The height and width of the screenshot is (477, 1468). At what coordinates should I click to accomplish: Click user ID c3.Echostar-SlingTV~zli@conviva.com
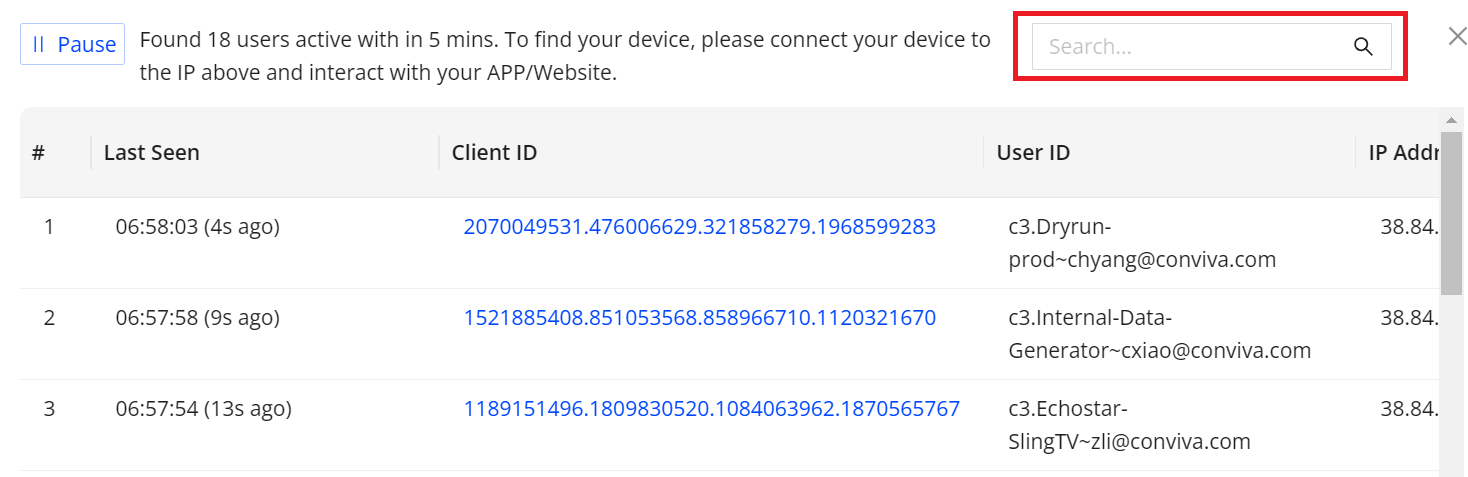[x=1128, y=425]
